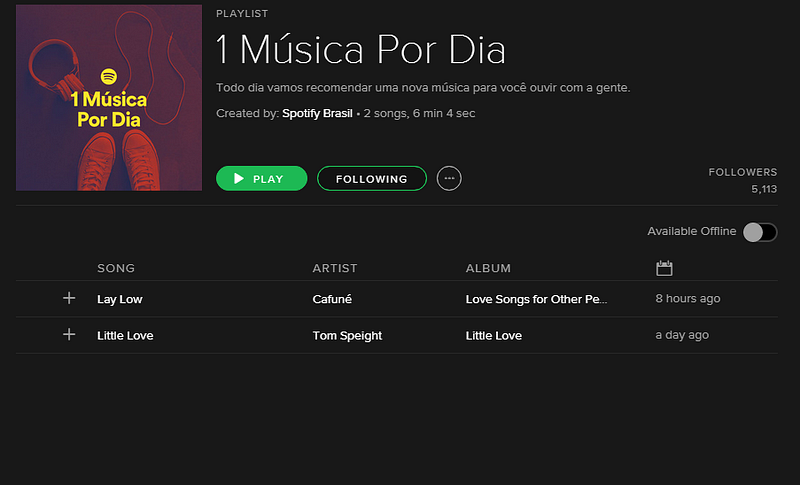This screenshot has width=800, height=485.
Task: Sort by date added calendar icon
Action: [664, 268]
